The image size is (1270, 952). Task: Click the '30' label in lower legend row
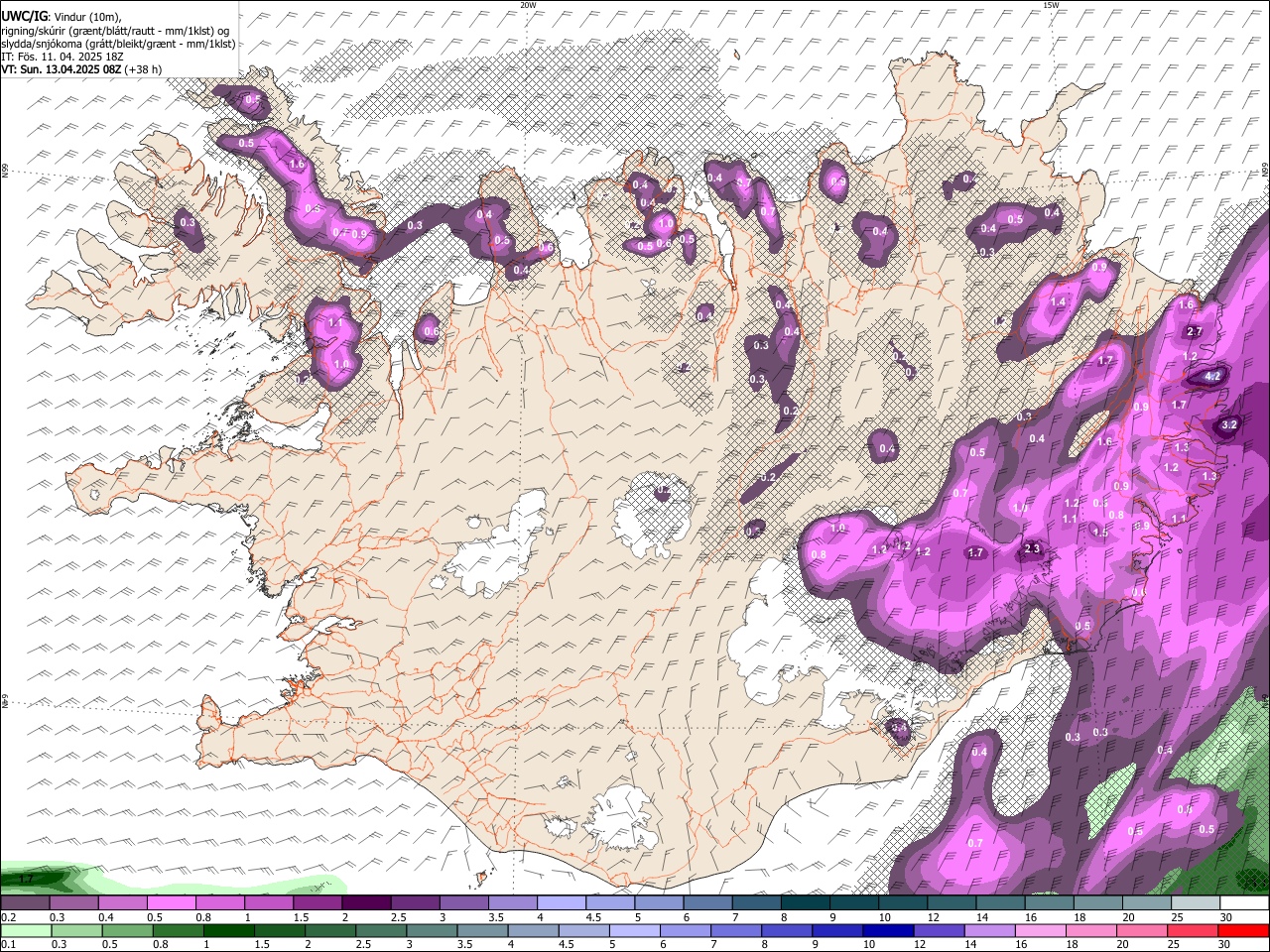pos(1226,944)
